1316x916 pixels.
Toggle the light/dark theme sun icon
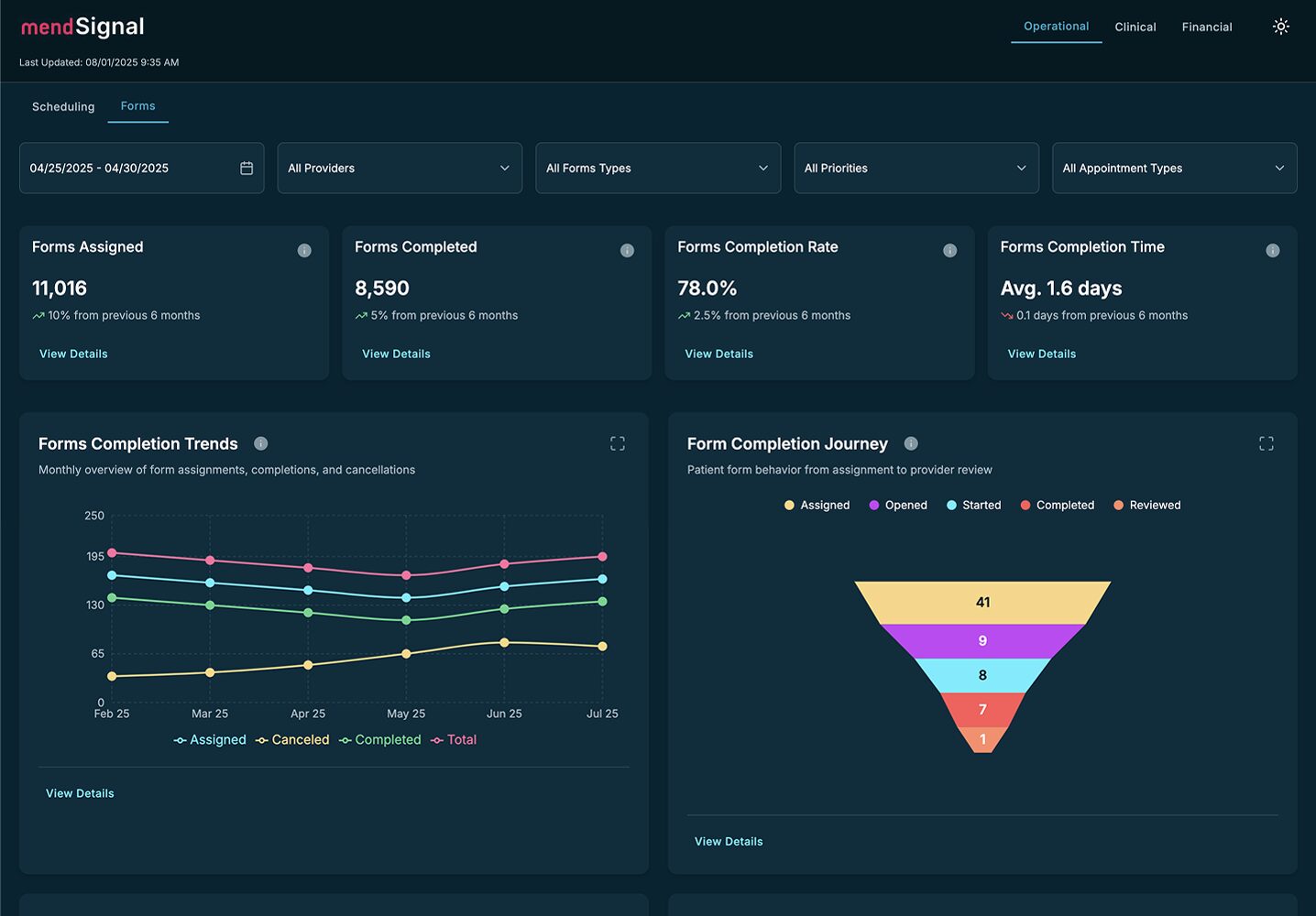click(x=1280, y=27)
